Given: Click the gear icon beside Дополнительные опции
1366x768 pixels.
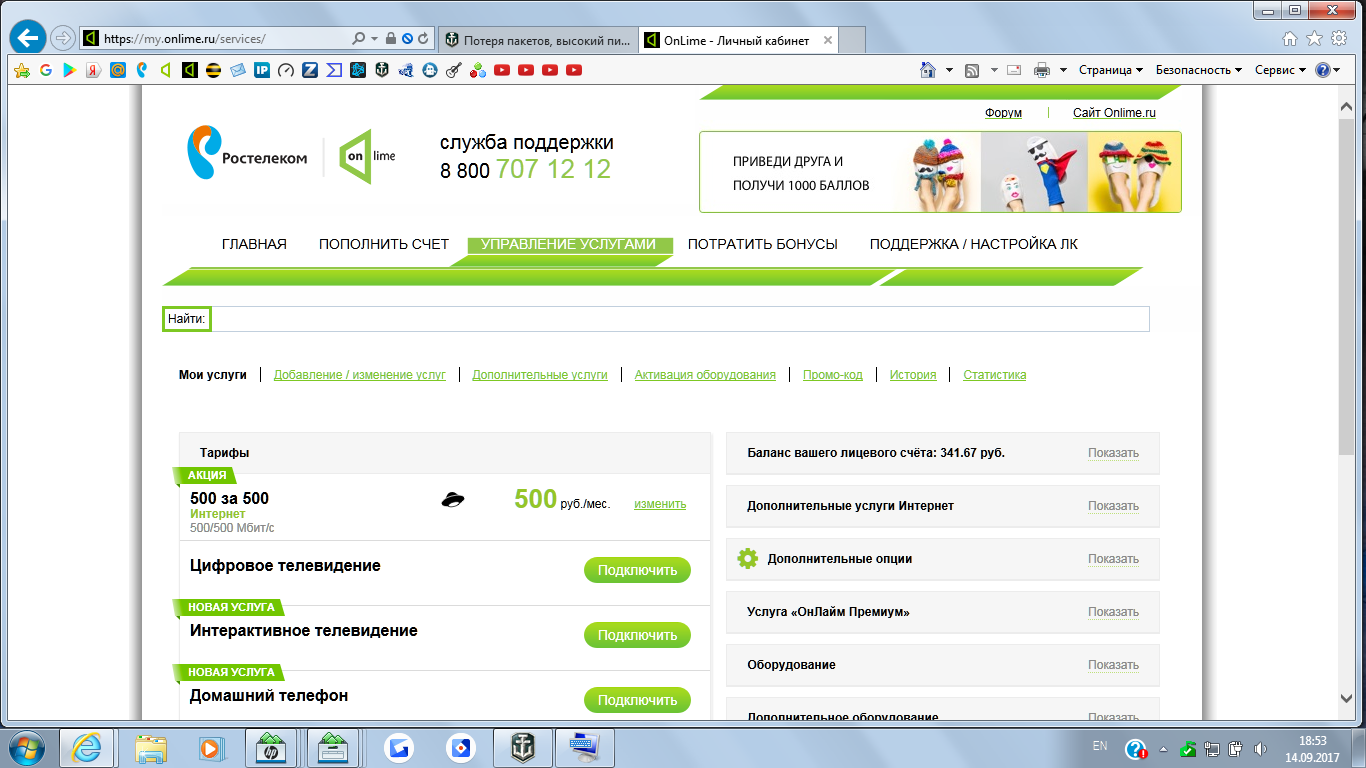Looking at the screenshot, I should (747, 559).
